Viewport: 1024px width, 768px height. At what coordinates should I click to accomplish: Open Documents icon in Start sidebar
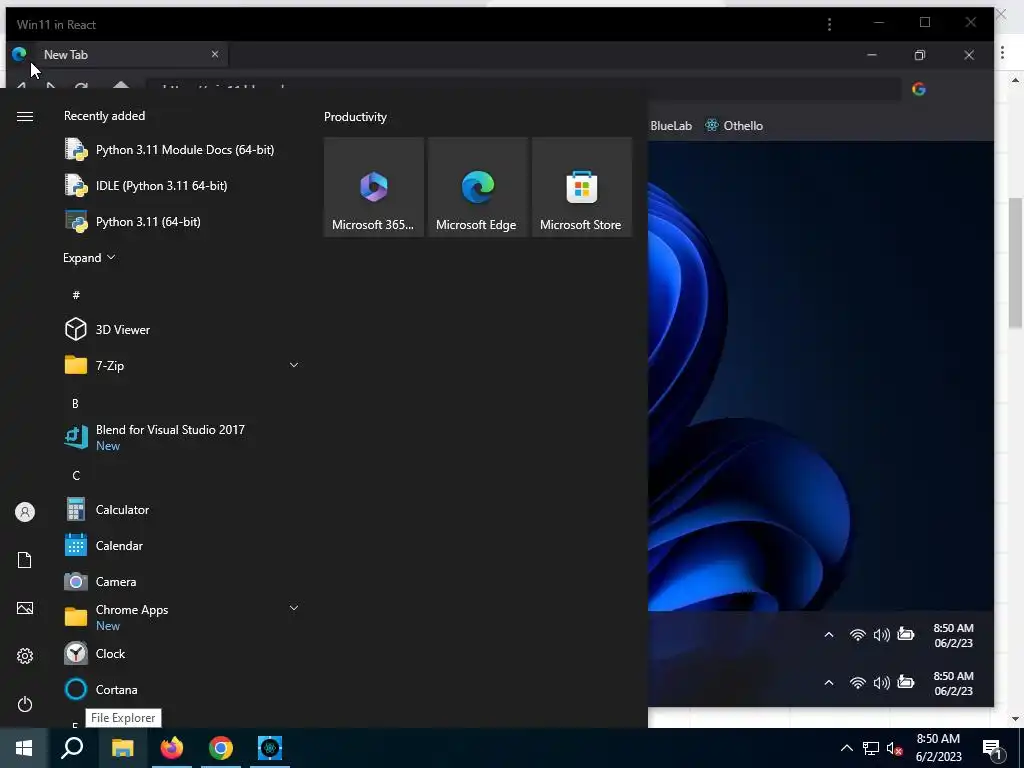25,560
